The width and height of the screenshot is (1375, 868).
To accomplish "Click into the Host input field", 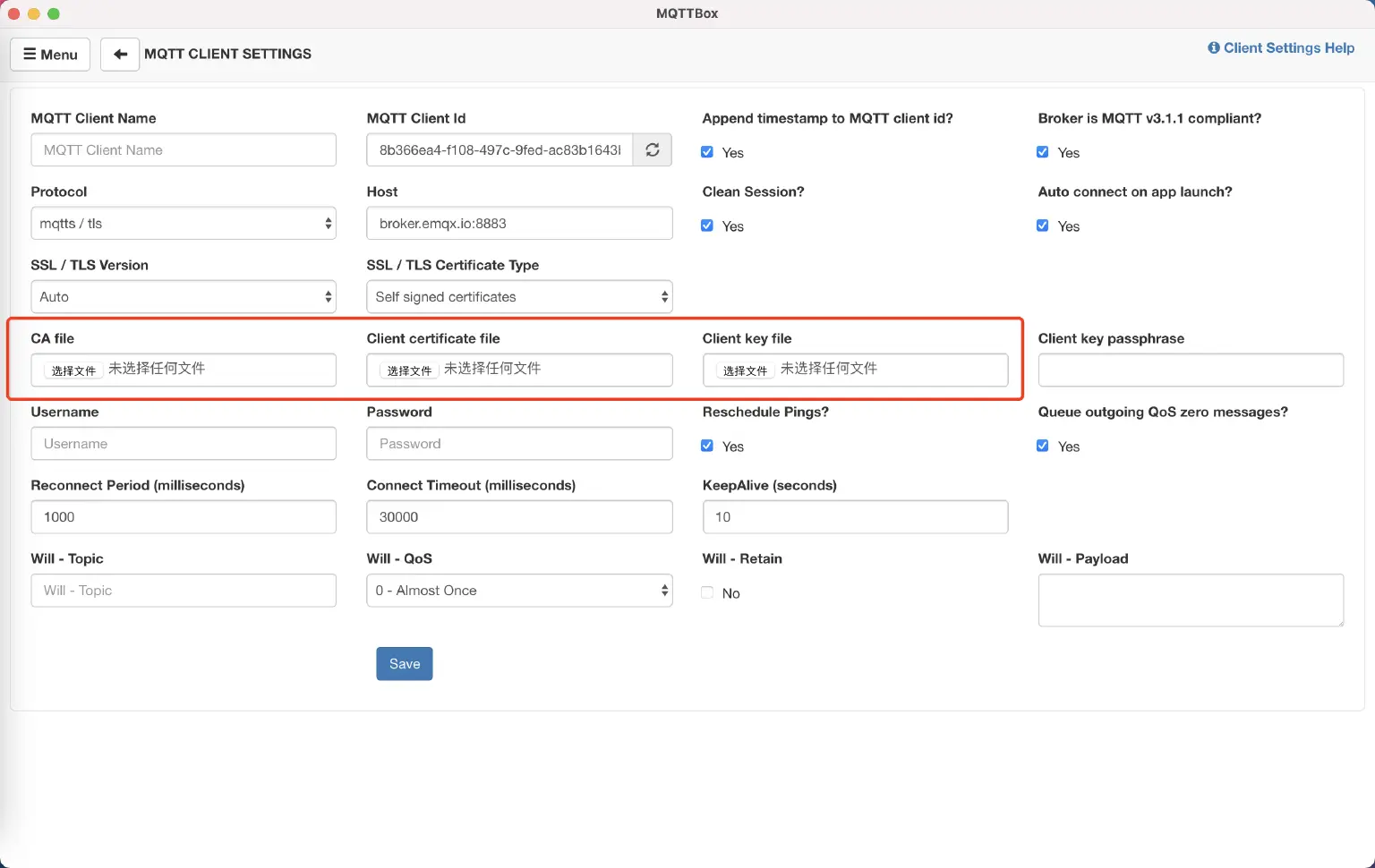I will pyautogui.click(x=519, y=224).
